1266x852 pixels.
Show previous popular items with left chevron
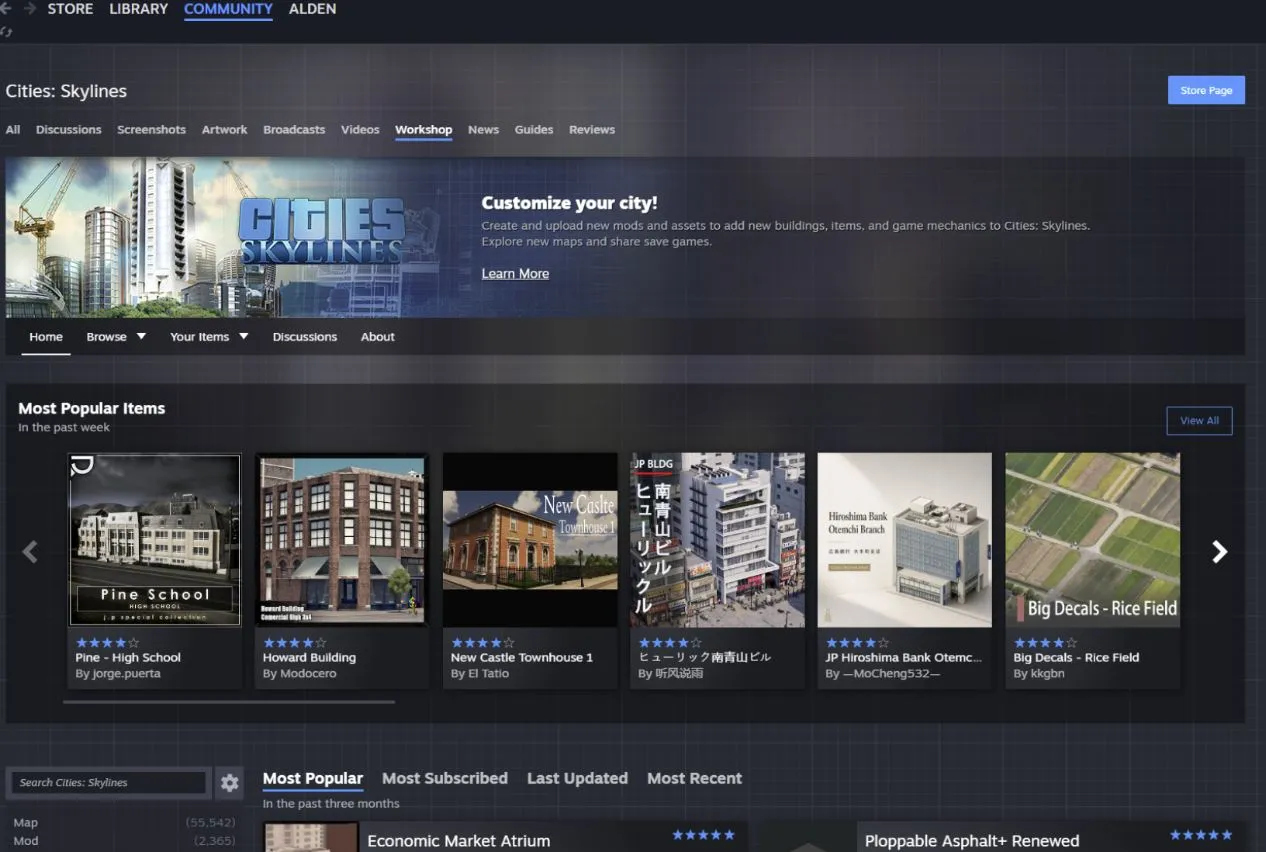pos(30,552)
